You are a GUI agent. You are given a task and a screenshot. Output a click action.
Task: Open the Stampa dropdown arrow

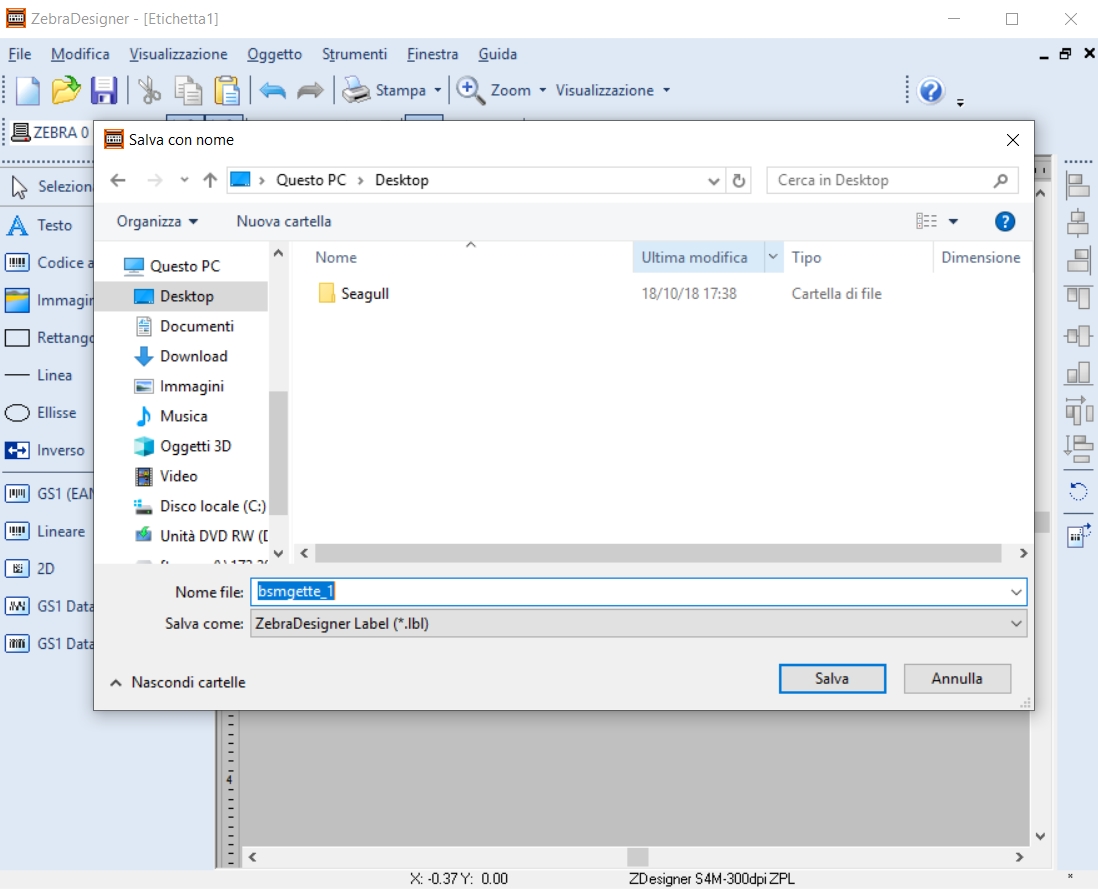click(x=438, y=90)
